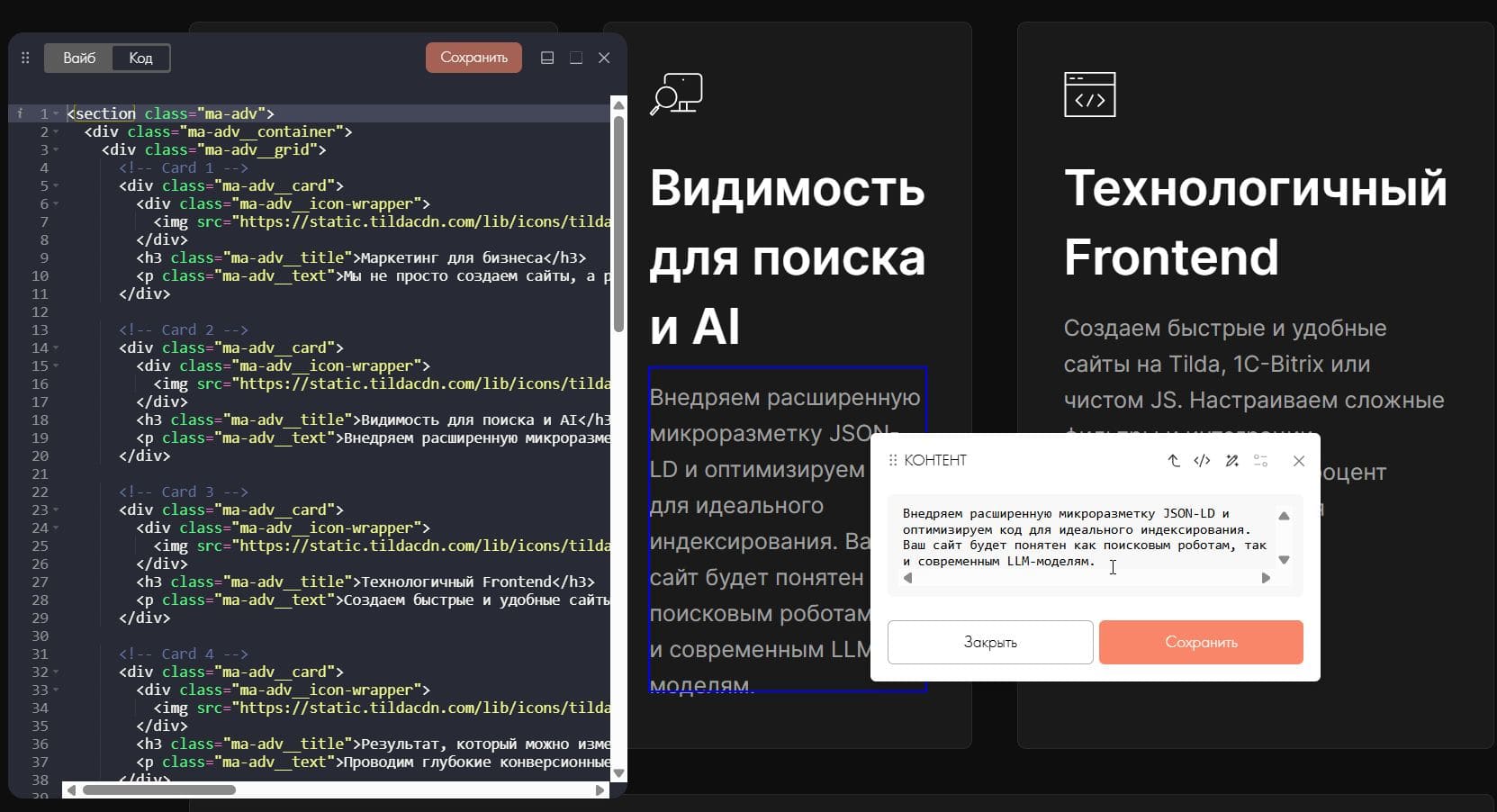
Task: Collapse the icon-wrapper fold on line 33
Action: [56, 690]
